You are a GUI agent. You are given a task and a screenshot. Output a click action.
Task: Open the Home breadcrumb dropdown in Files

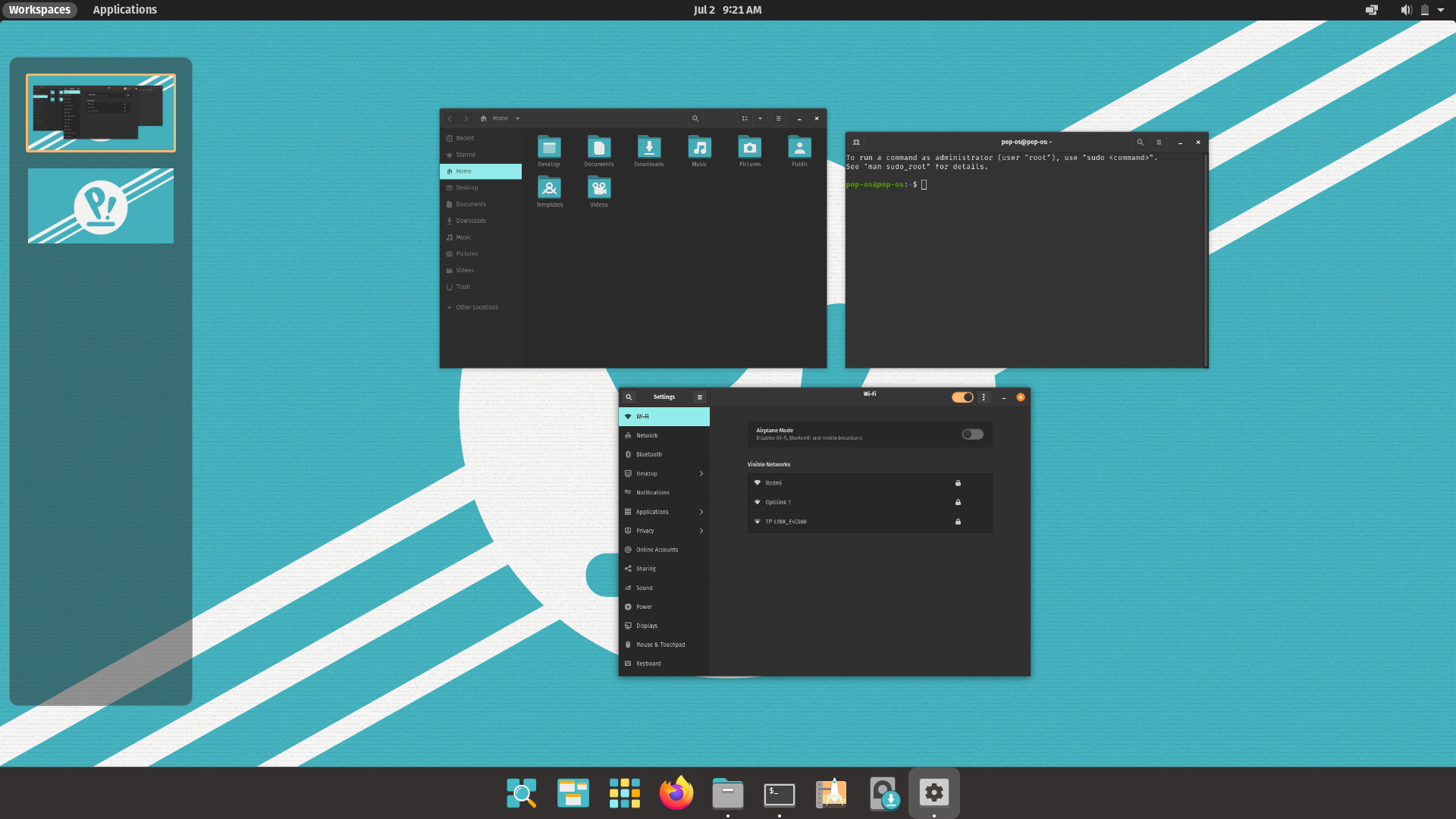click(519, 118)
